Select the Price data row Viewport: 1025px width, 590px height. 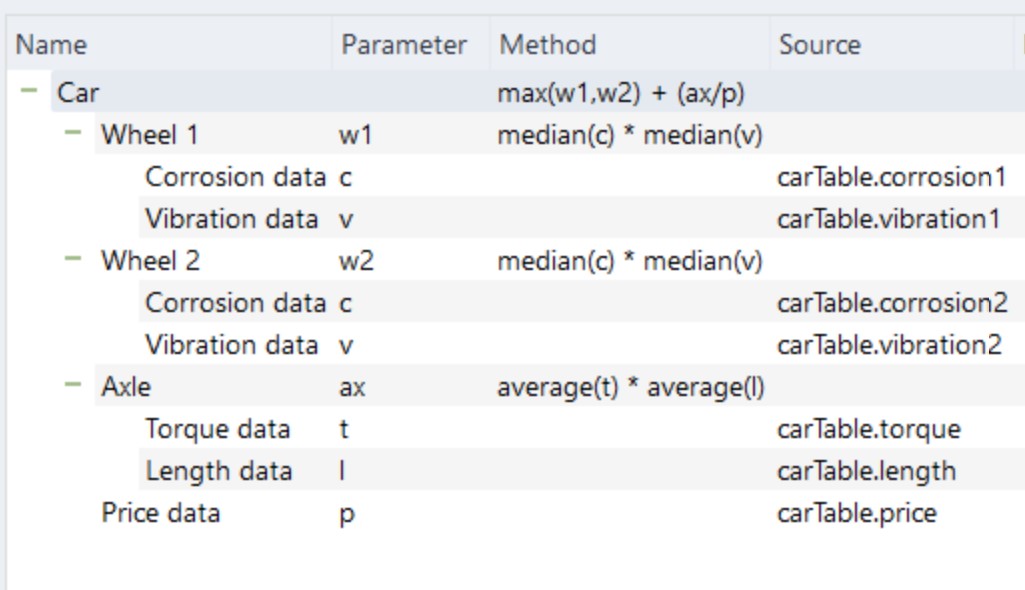point(160,513)
